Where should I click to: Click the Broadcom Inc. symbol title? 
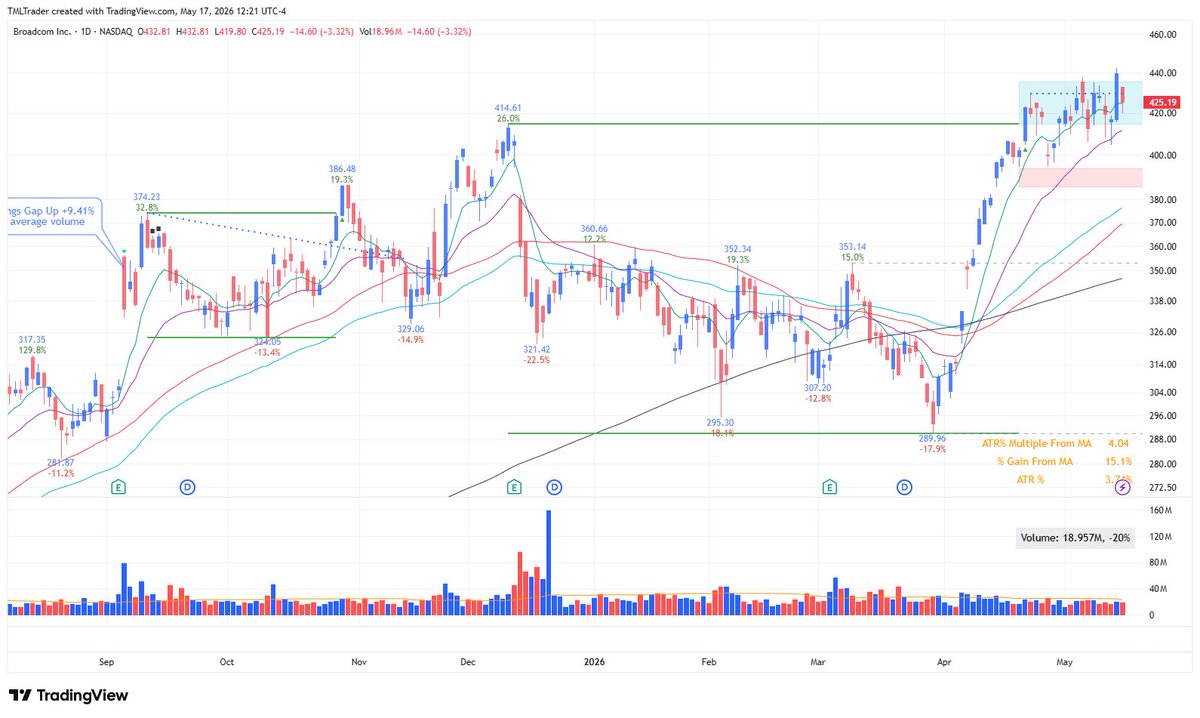(42, 32)
